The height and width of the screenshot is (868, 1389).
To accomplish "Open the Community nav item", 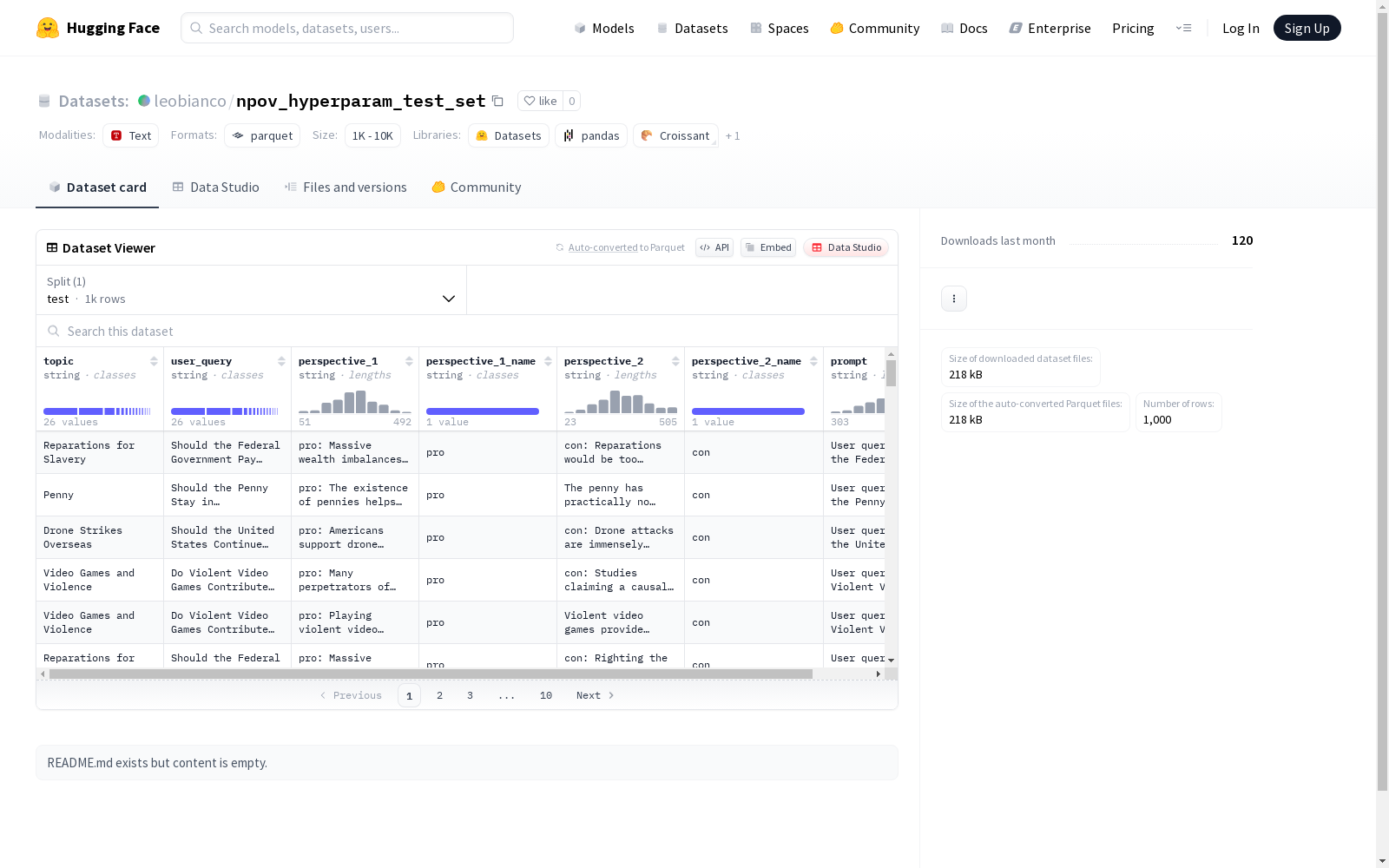I will (x=875, y=28).
